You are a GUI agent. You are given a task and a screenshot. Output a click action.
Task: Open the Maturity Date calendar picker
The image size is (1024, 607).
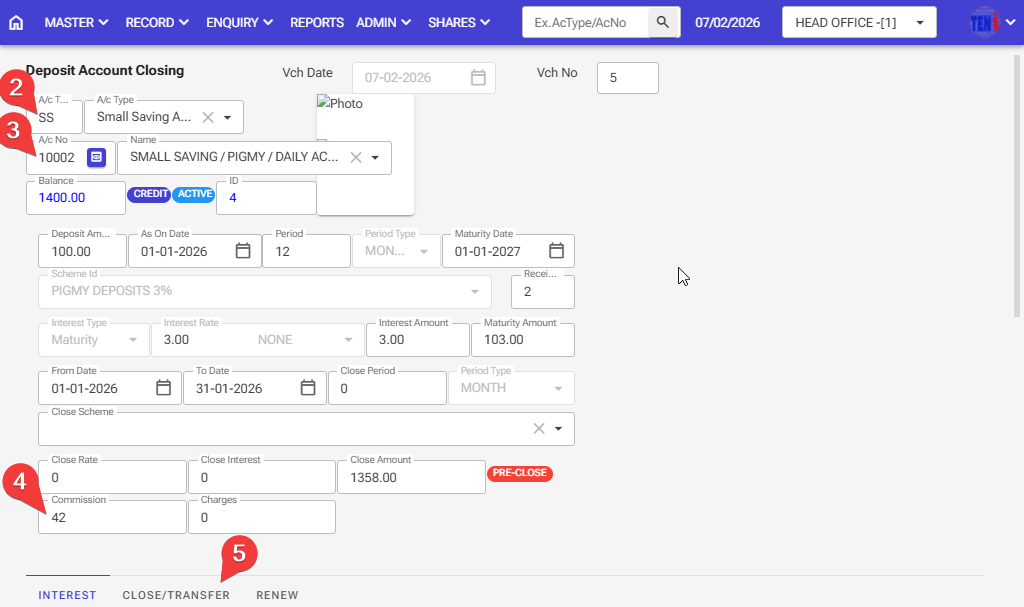(557, 251)
